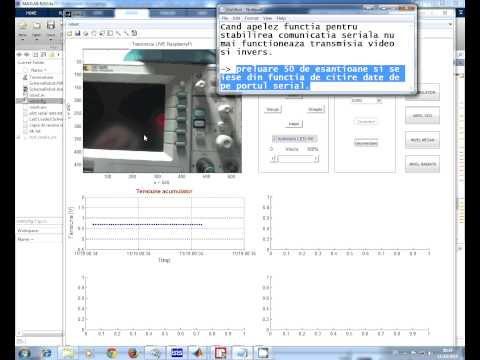Open the View menu in Notepad
The width and height of the screenshot is (480, 360).
(x=267, y=18)
